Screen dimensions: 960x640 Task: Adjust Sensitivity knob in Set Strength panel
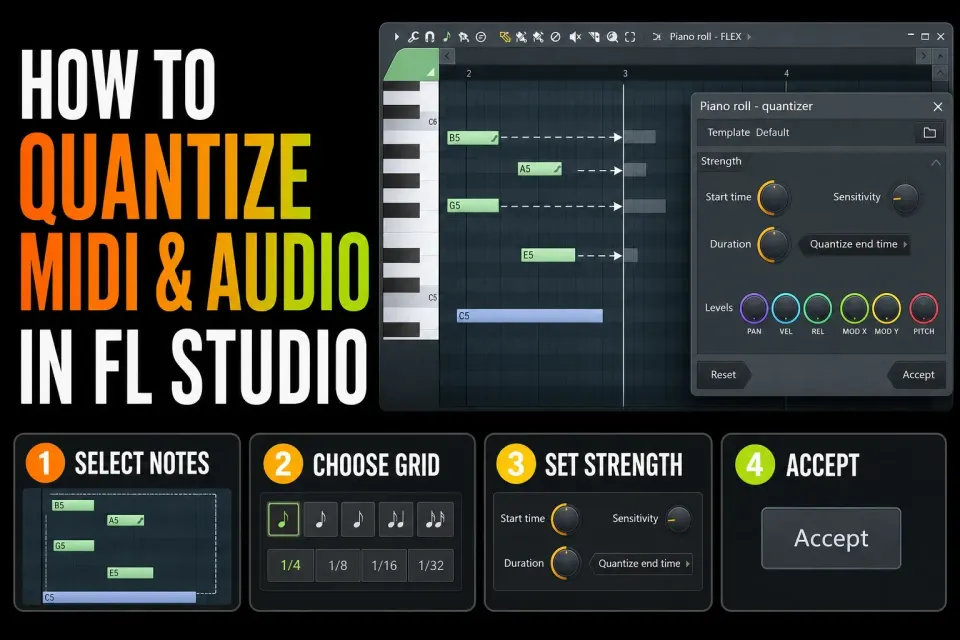pyautogui.click(x=678, y=519)
